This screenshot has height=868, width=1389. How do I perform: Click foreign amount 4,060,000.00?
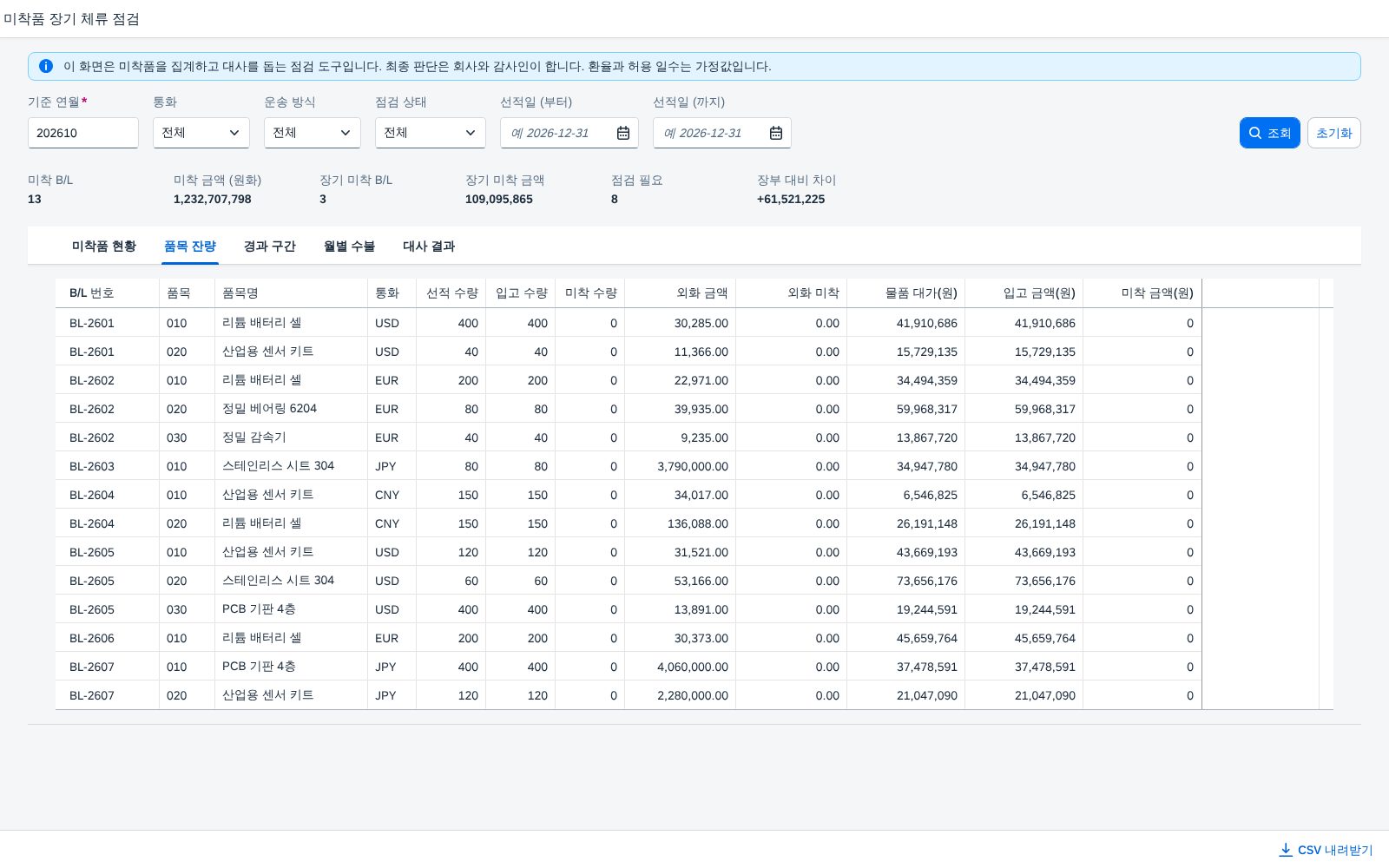point(693,667)
